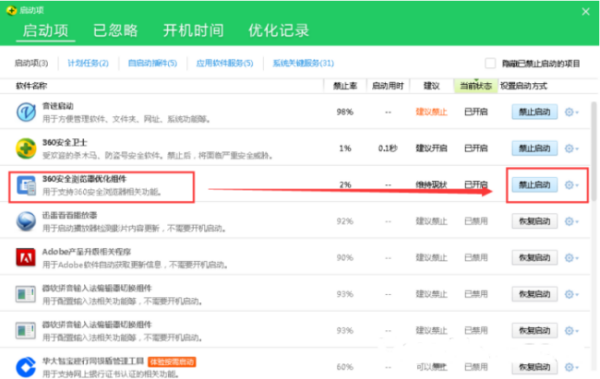
Task: Click the 360安全卫士 item name
Action: [x=65, y=142]
